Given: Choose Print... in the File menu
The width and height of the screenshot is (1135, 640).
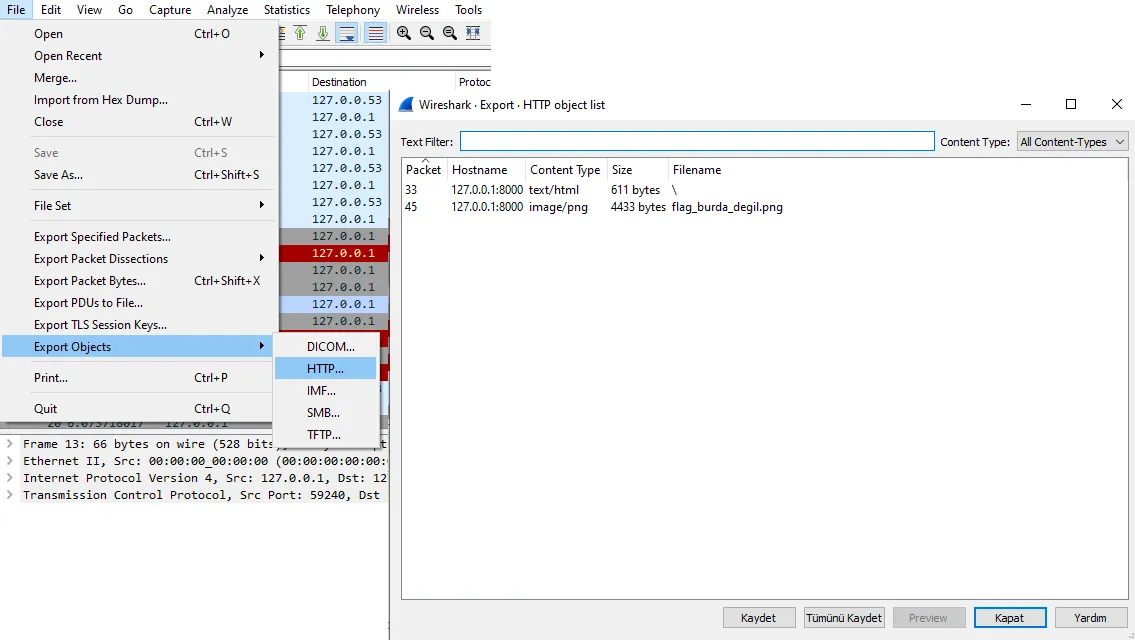Looking at the screenshot, I should pyautogui.click(x=139, y=378).
